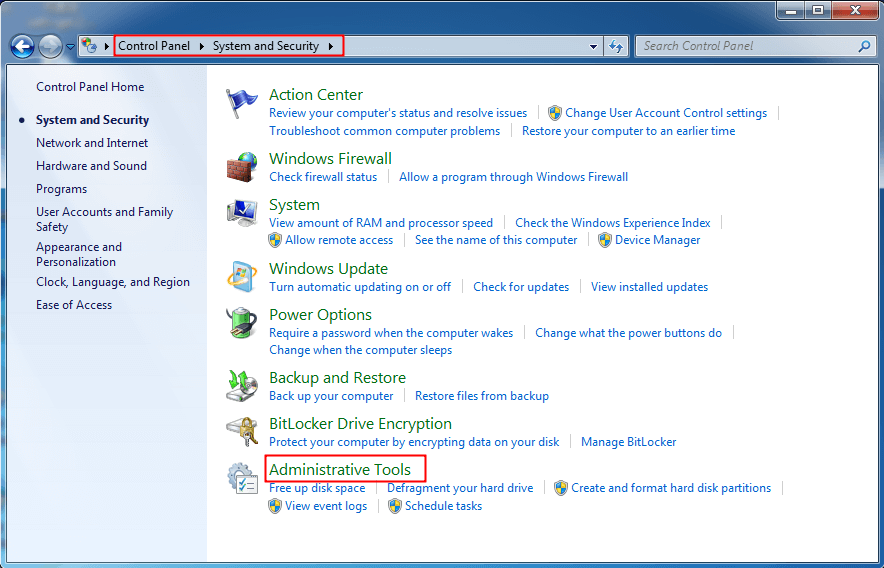Viewport: 884px width, 568px height.
Task: Click the Backup and Restore icon
Action: click(x=242, y=386)
